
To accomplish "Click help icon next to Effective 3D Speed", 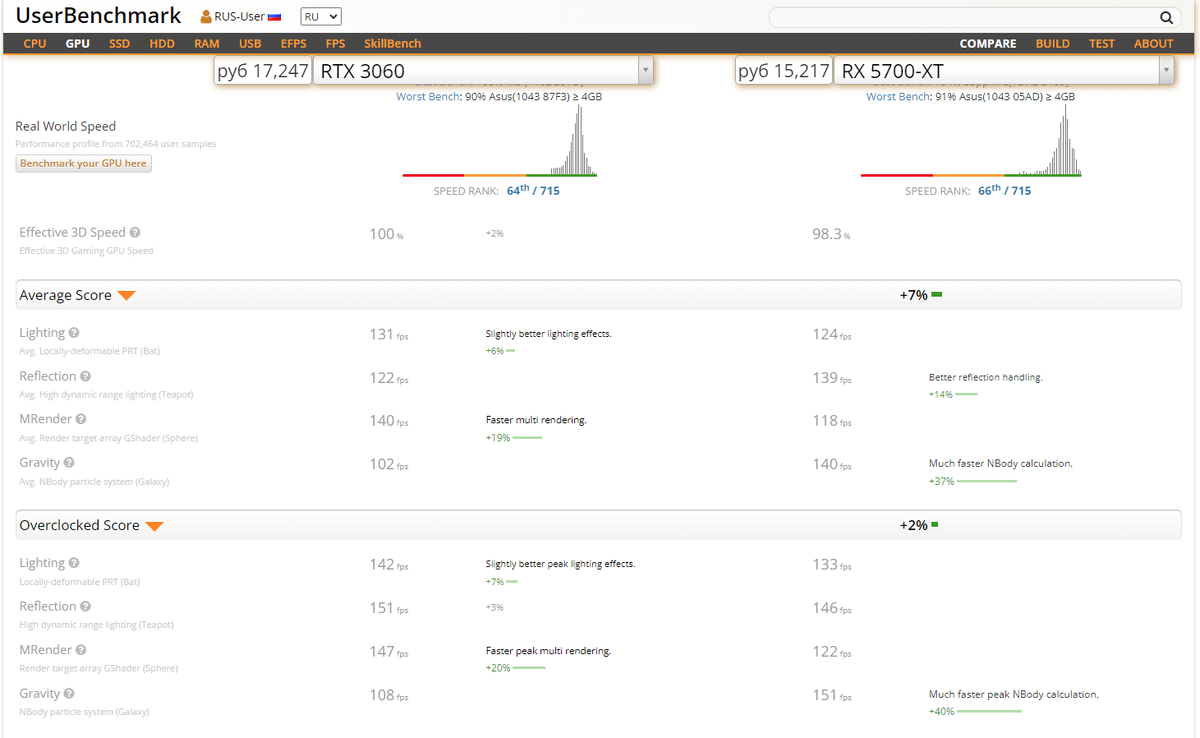I will (x=135, y=232).
